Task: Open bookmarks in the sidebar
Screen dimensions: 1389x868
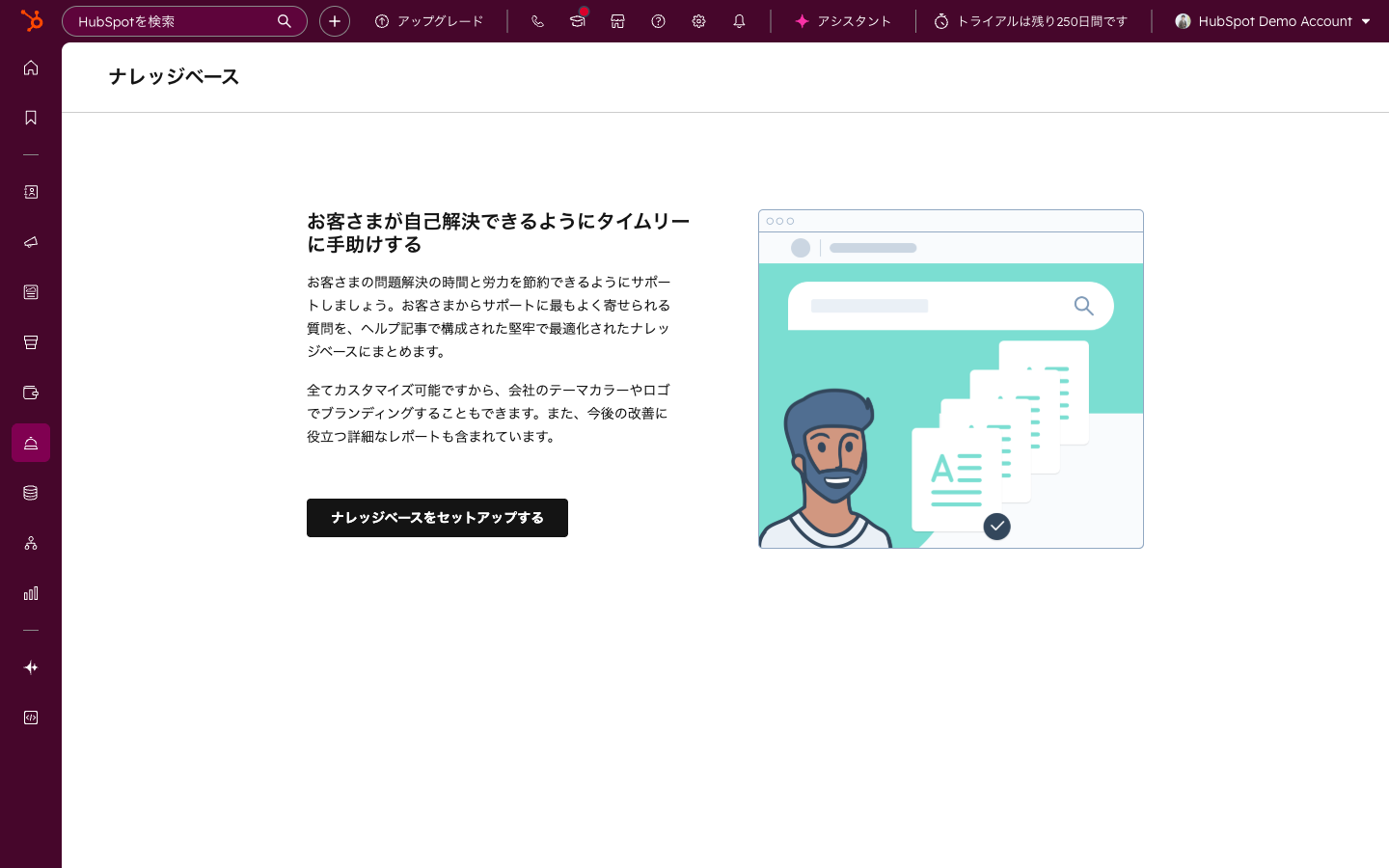Action: [31, 118]
